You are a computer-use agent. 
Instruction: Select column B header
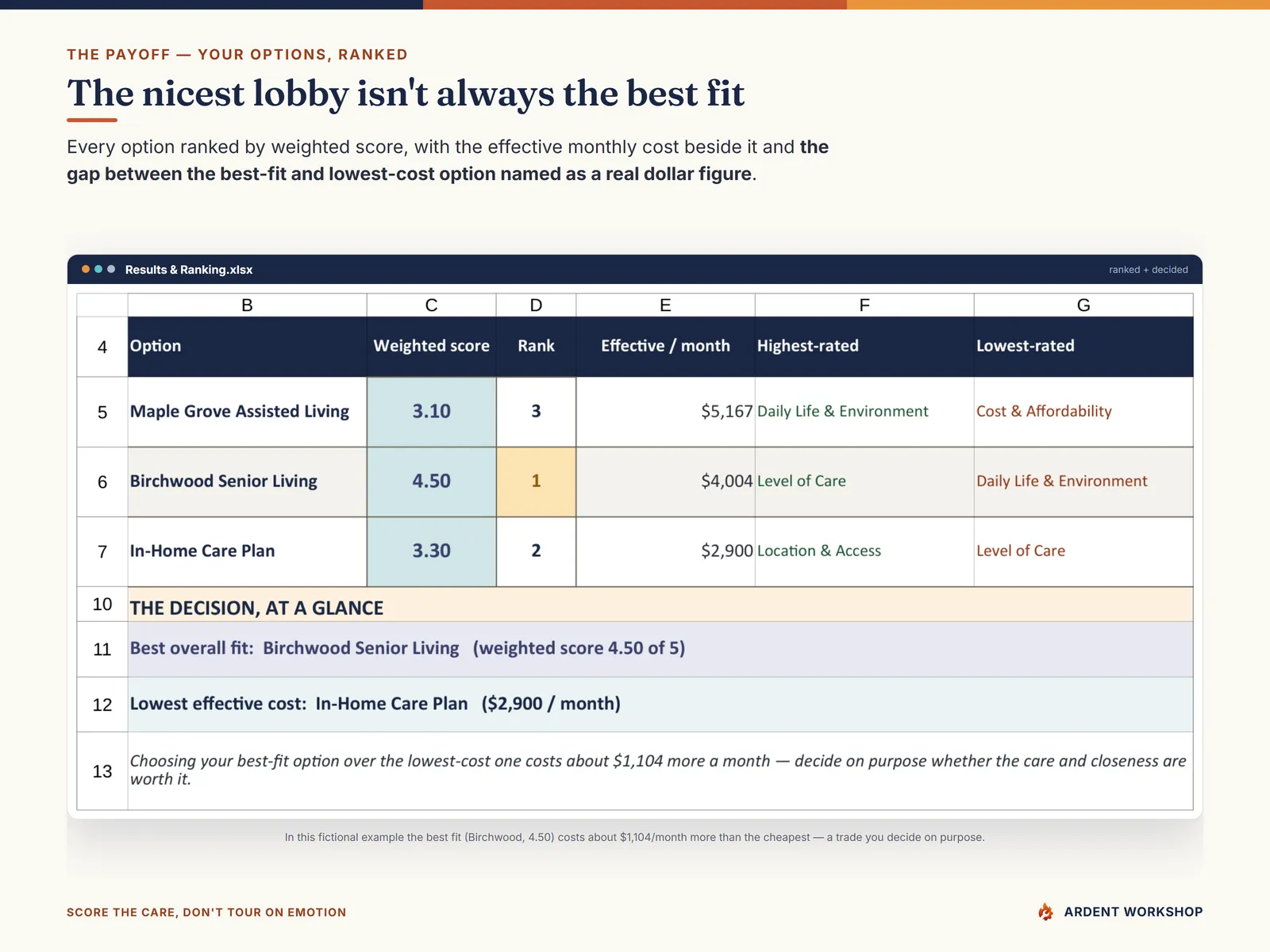[247, 305]
